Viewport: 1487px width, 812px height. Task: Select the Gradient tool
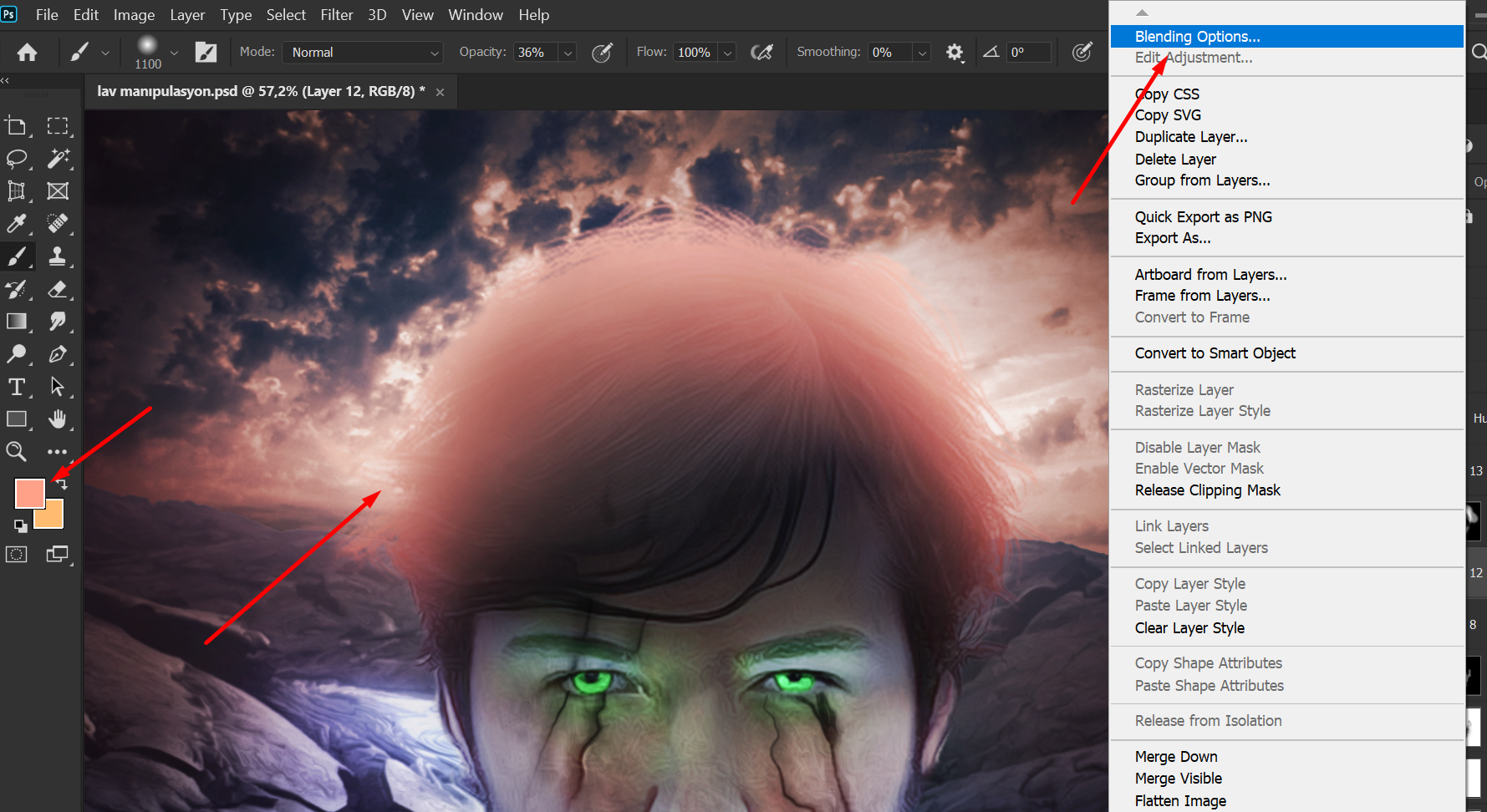[x=16, y=322]
